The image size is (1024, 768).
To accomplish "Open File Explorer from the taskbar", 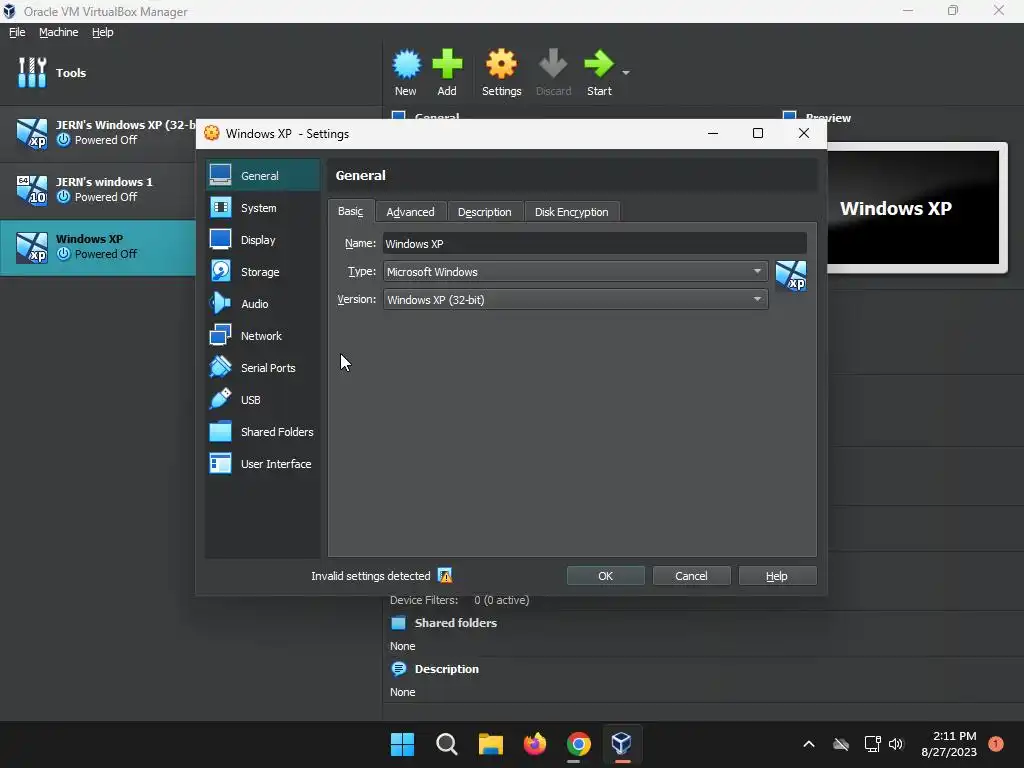I will point(490,744).
